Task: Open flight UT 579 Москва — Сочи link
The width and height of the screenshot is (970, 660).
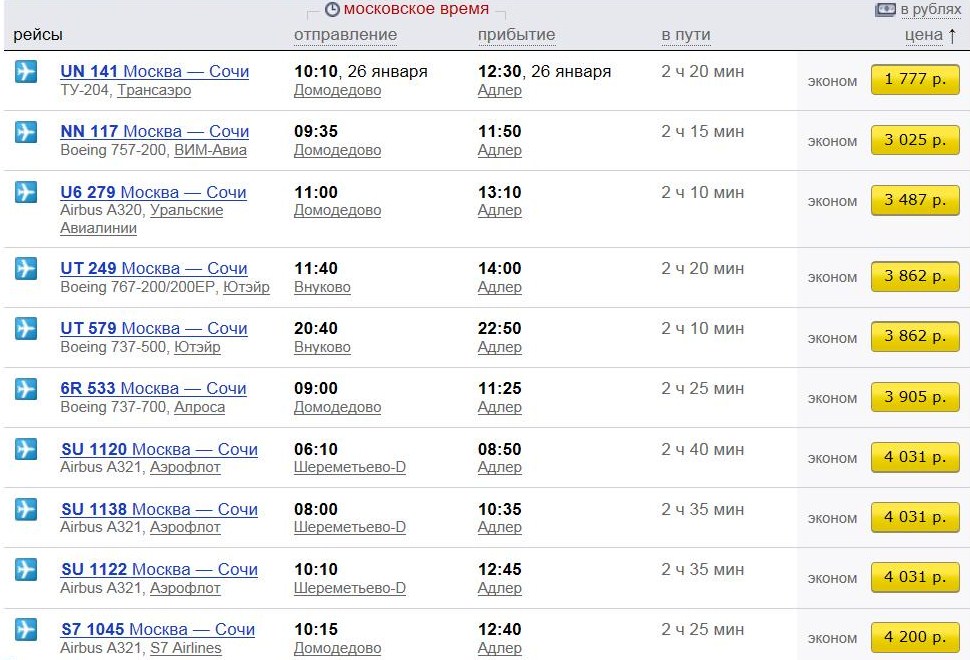Action: (x=154, y=328)
